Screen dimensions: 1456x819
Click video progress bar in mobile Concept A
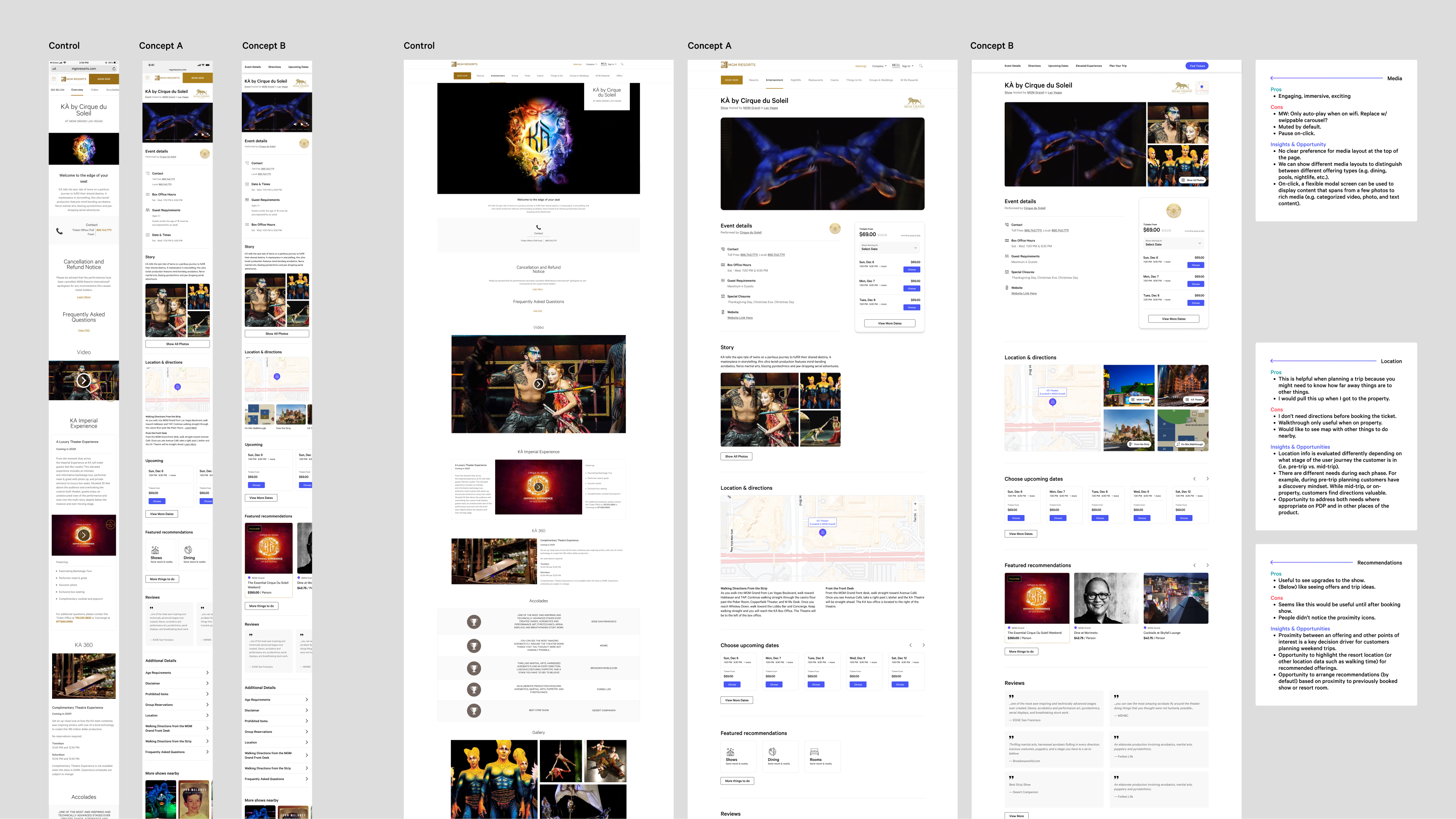pyautogui.click(x=177, y=139)
